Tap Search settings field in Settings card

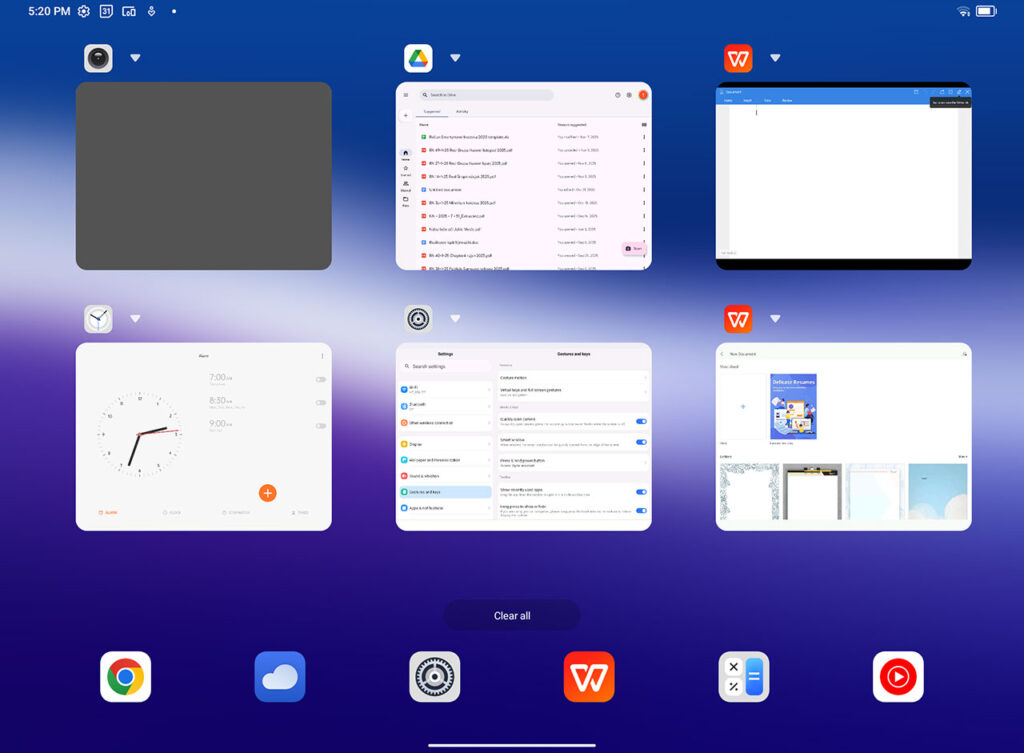tap(445, 366)
